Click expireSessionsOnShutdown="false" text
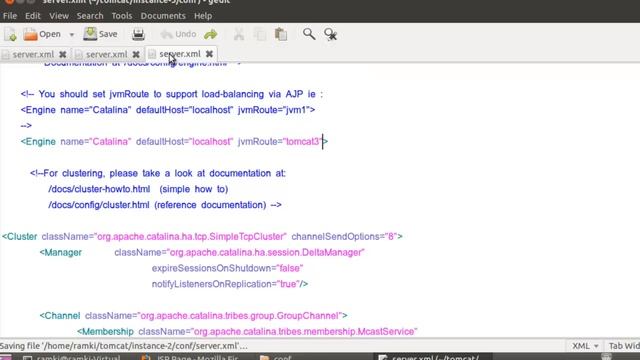Image resolution: width=640 pixels, height=360 pixels. click(x=227, y=269)
